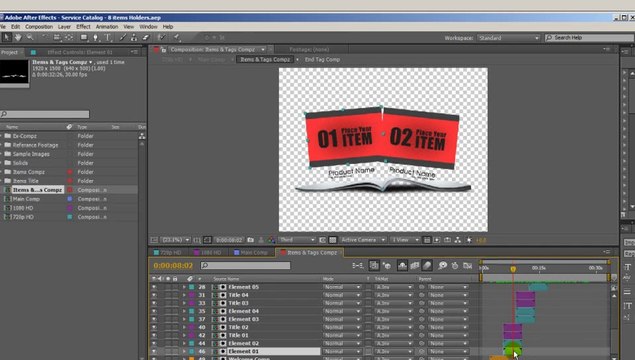Click the Project panel search field
635x360 pixels.
(x=45, y=114)
